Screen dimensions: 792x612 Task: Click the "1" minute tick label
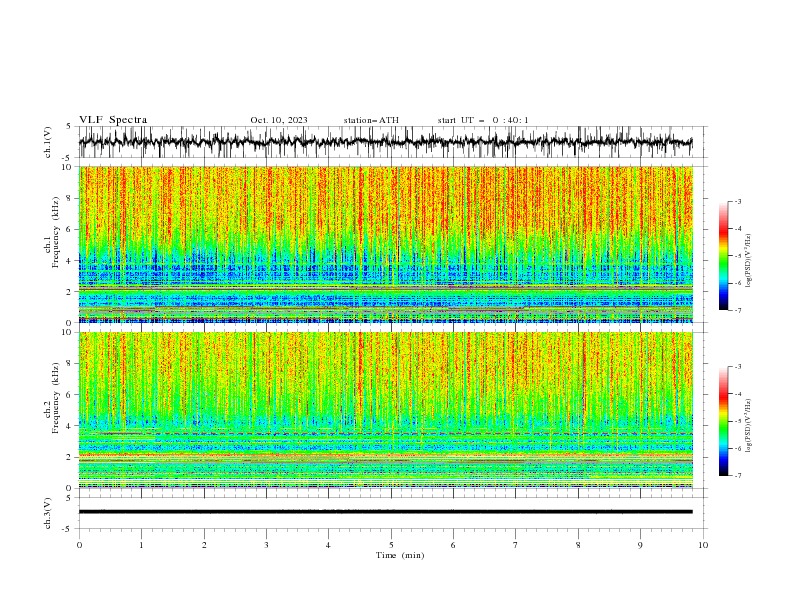(141, 545)
